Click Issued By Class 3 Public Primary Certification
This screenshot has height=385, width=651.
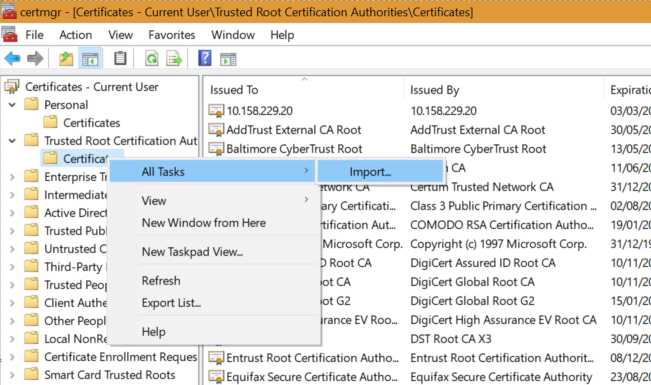pyautogui.click(x=503, y=206)
